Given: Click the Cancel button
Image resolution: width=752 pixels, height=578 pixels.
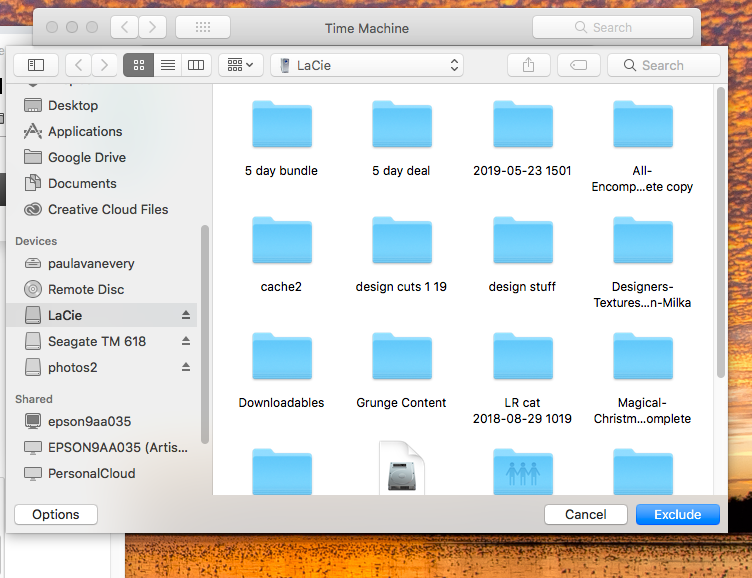Looking at the screenshot, I should (x=586, y=514).
